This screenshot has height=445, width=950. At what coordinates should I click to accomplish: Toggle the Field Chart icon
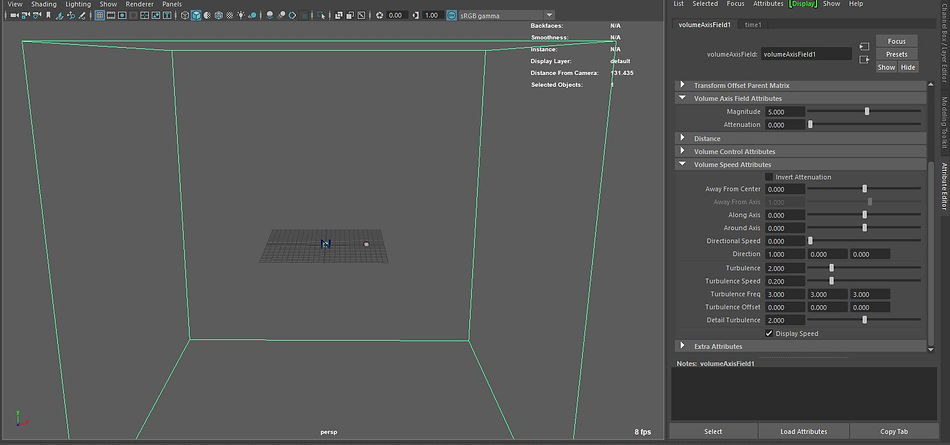point(144,15)
